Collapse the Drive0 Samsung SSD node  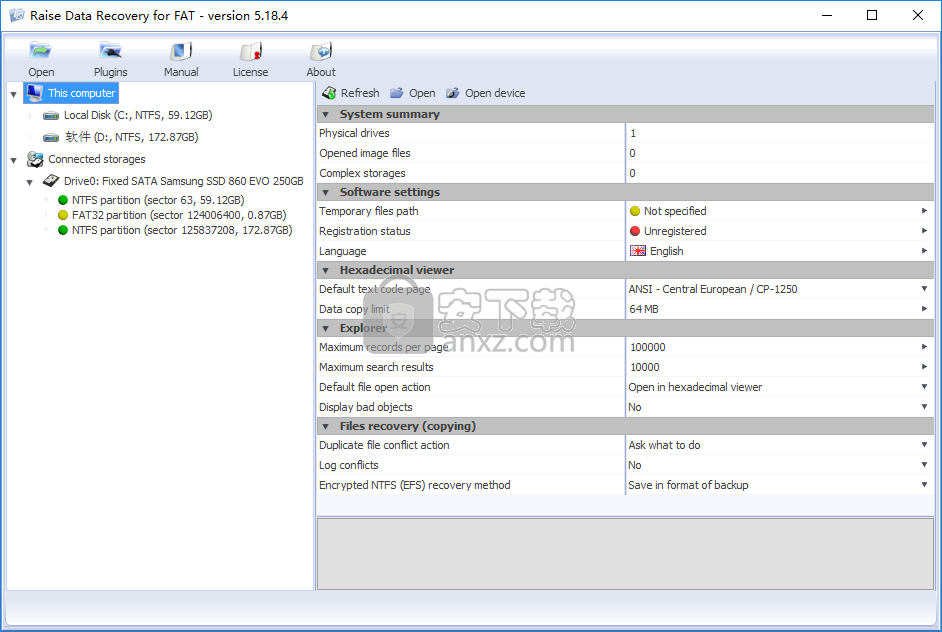coord(29,182)
